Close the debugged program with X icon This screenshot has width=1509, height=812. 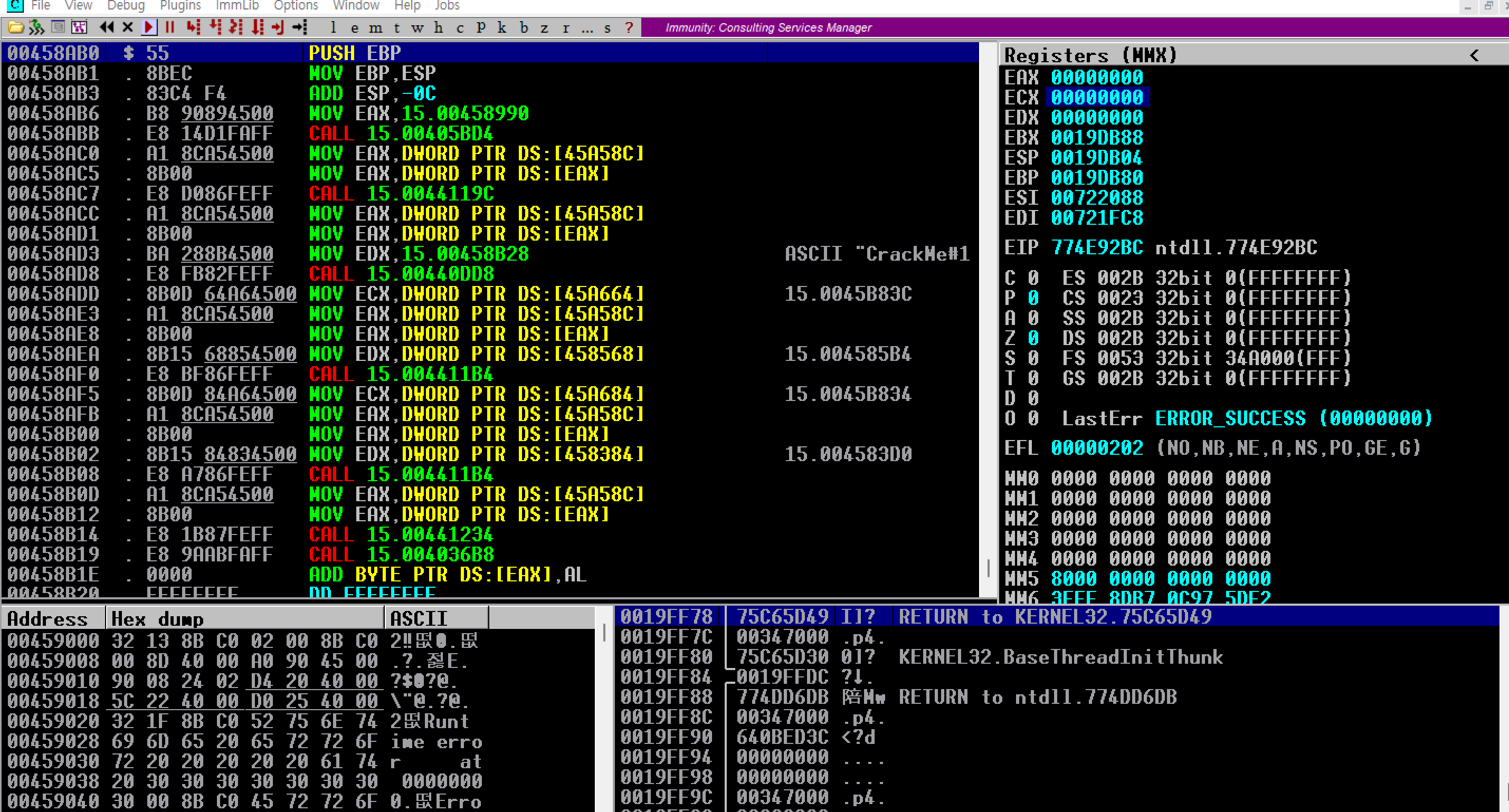pos(128,27)
